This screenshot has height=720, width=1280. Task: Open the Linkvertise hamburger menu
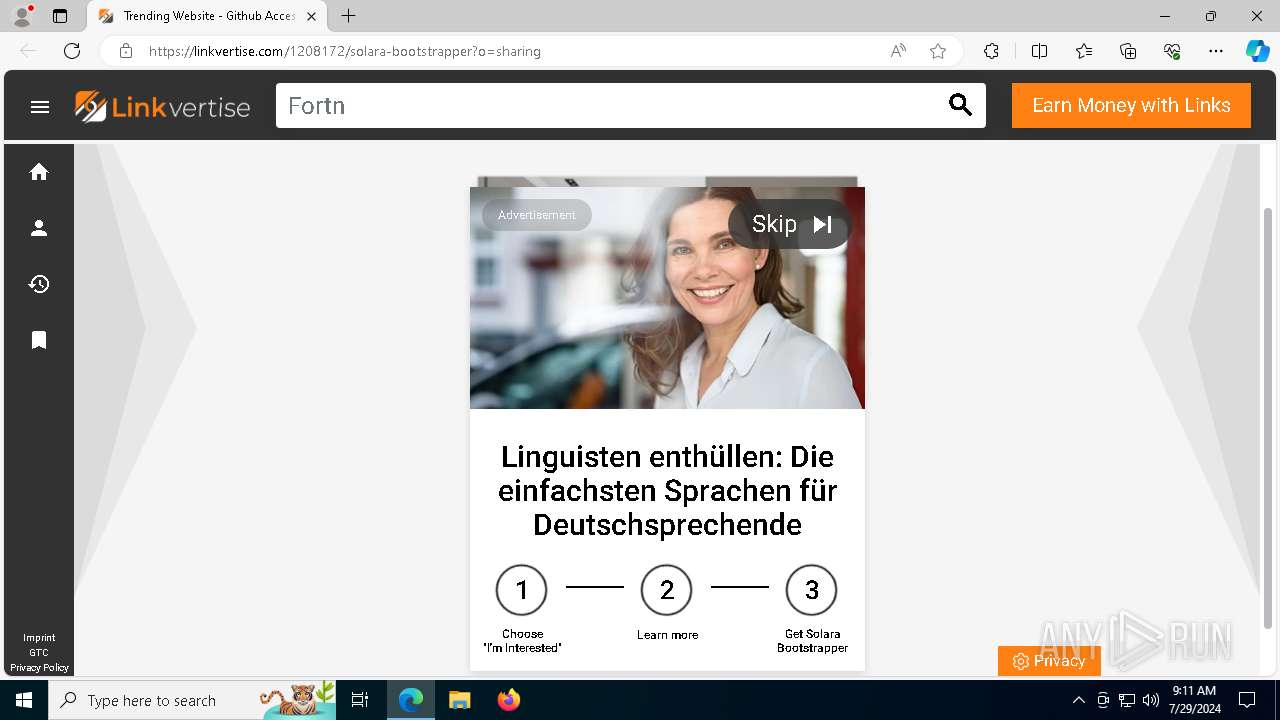40,107
